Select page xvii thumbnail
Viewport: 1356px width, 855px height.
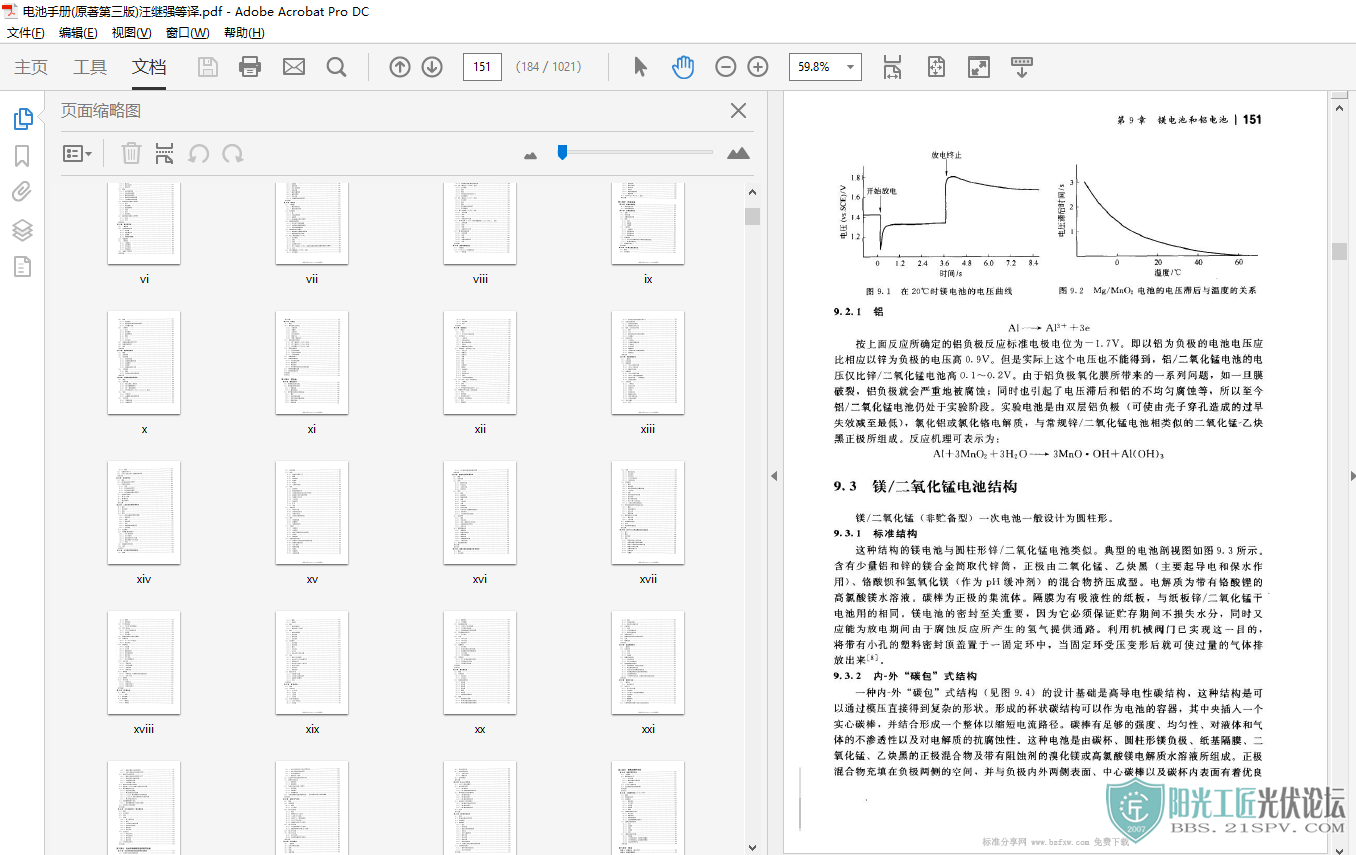point(648,512)
